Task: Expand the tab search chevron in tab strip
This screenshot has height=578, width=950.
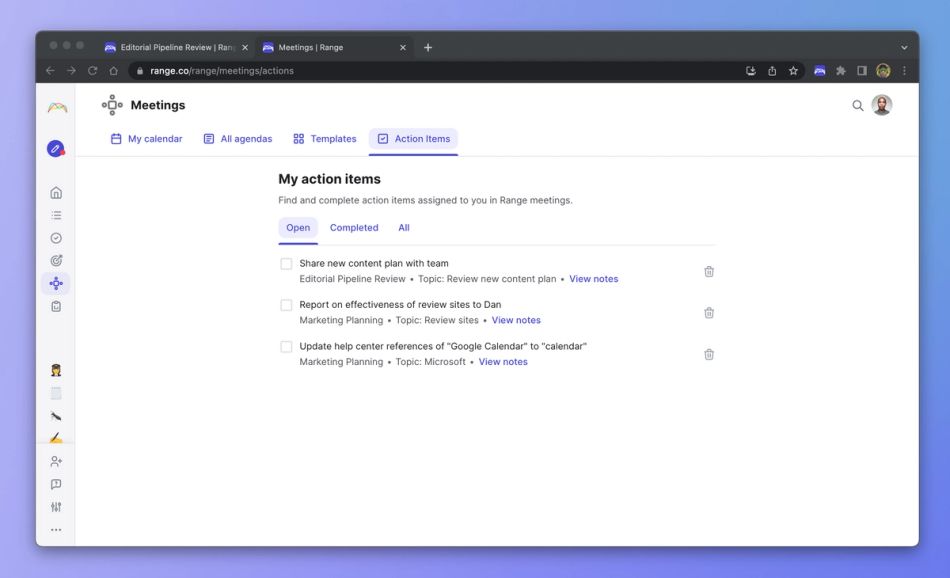Action: click(904, 47)
